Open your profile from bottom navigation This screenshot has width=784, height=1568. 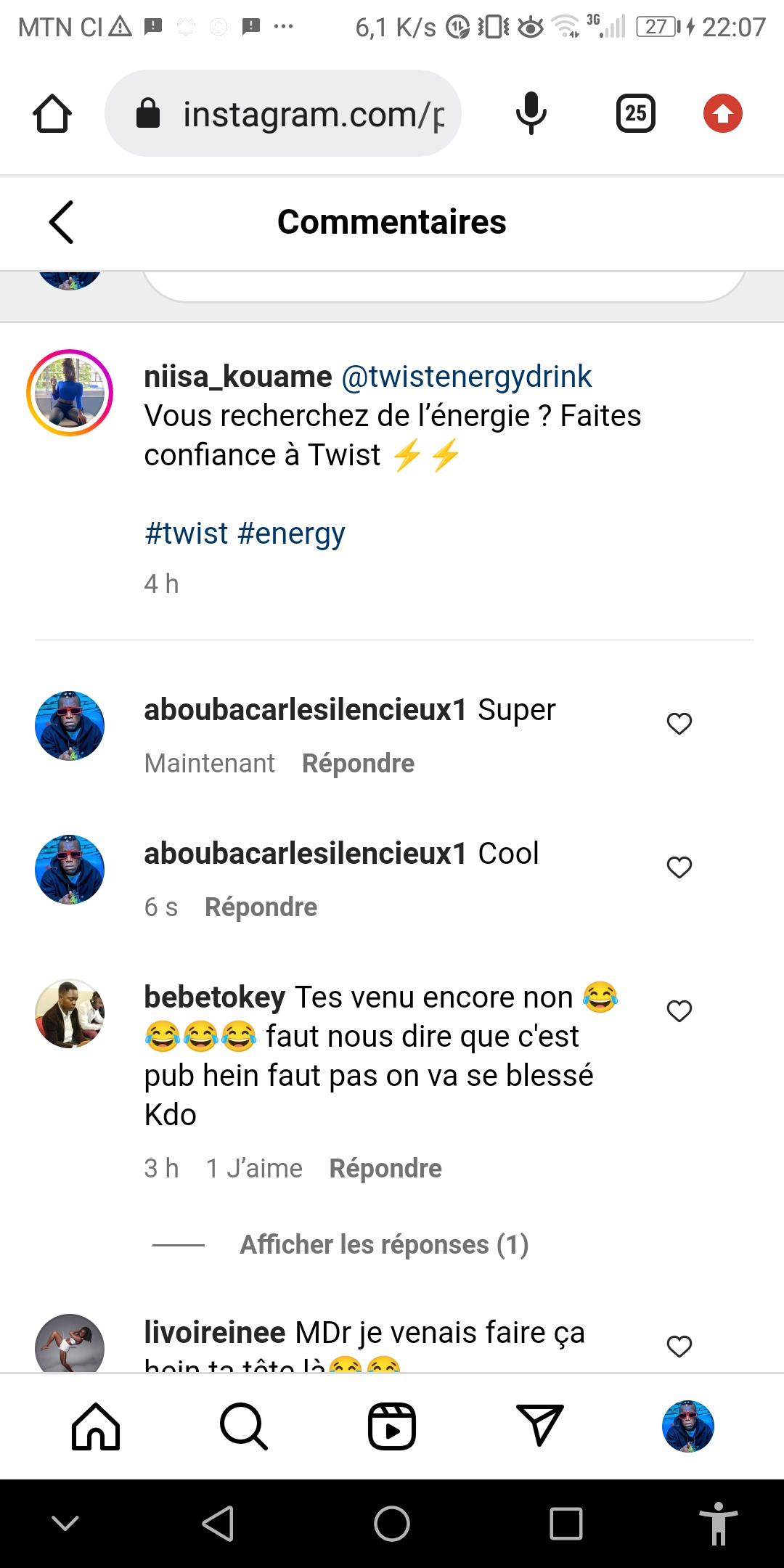point(687,1426)
